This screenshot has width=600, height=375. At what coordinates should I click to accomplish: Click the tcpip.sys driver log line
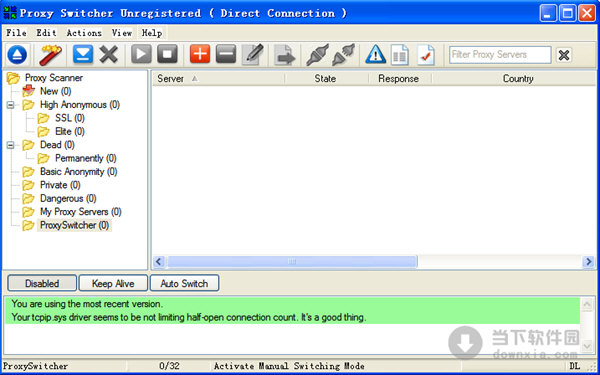[x=189, y=317]
